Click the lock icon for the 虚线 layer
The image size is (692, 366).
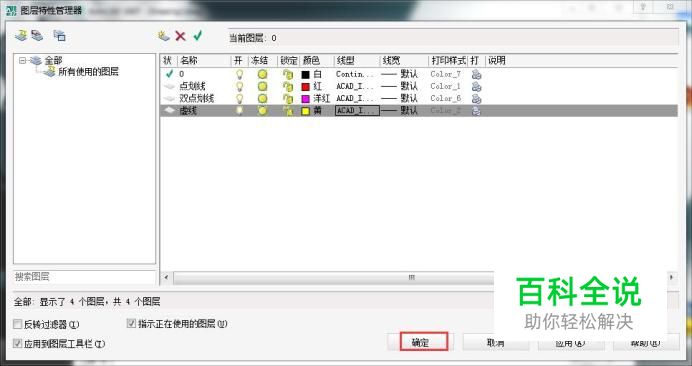coord(288,110)
